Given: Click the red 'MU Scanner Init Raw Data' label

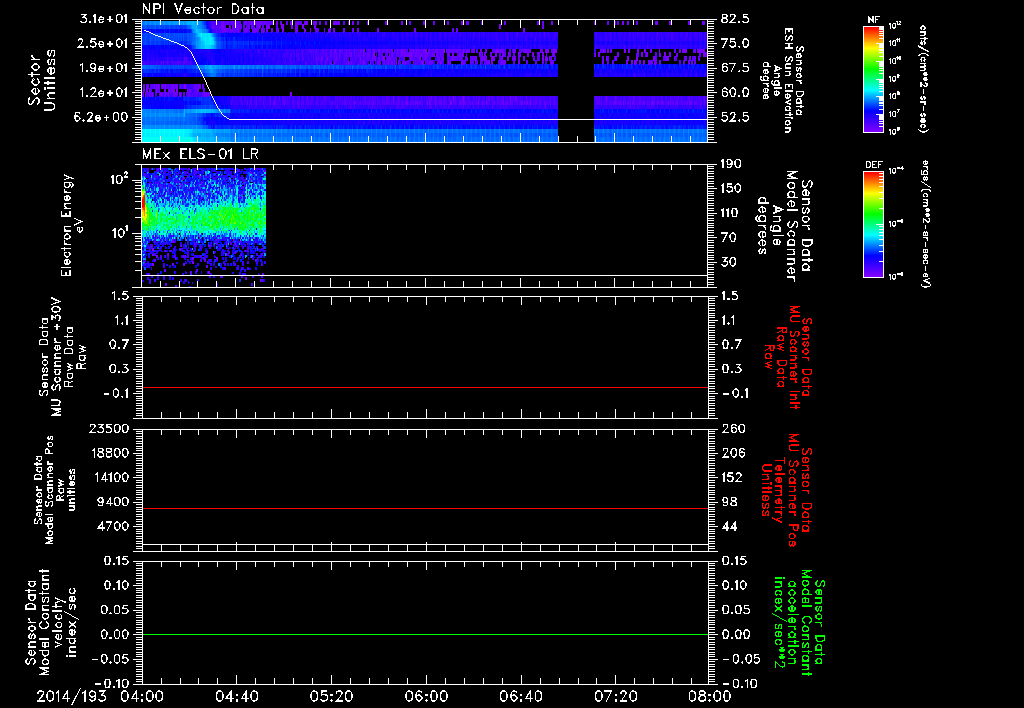Looking at the screenshot, I should coord(788,357).
